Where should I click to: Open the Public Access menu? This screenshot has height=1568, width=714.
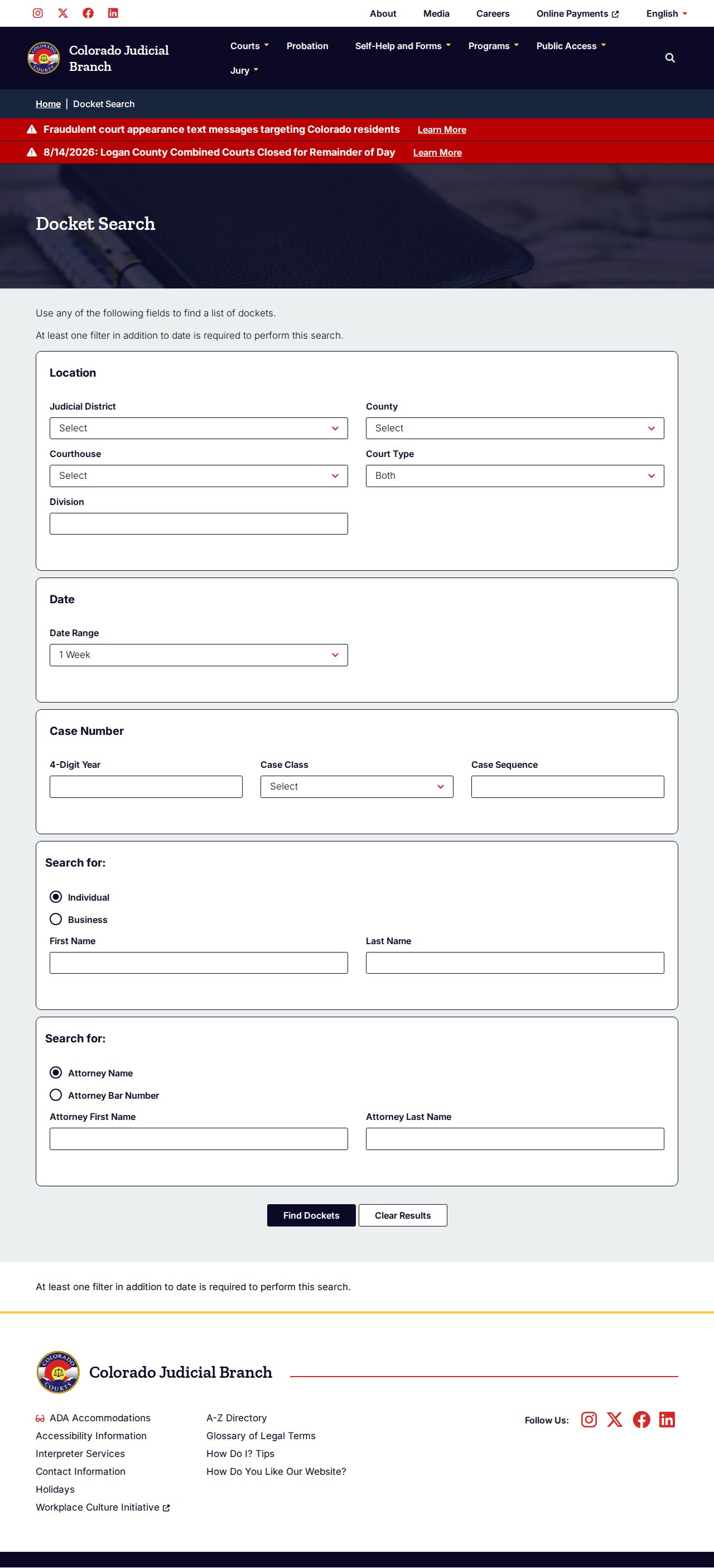click(x=571, y=46)
